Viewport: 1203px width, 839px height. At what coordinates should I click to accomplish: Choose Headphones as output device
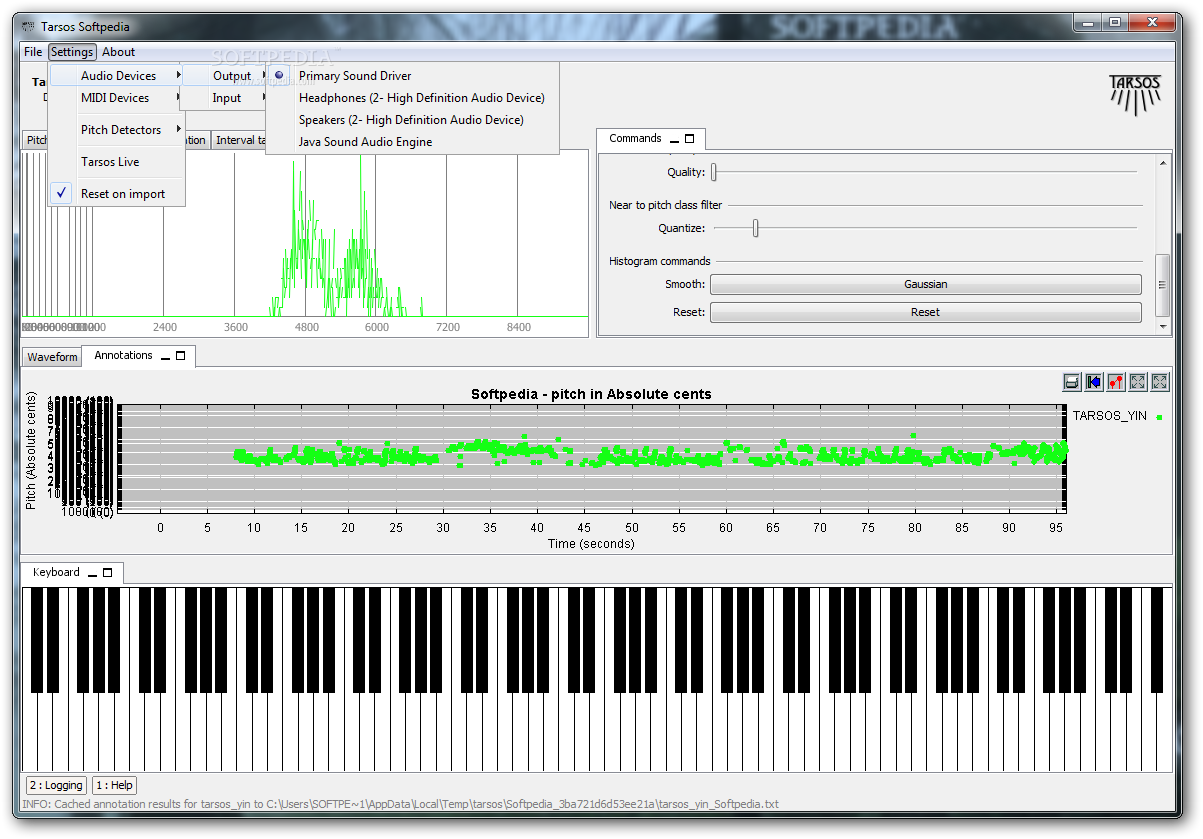(411, 98)
